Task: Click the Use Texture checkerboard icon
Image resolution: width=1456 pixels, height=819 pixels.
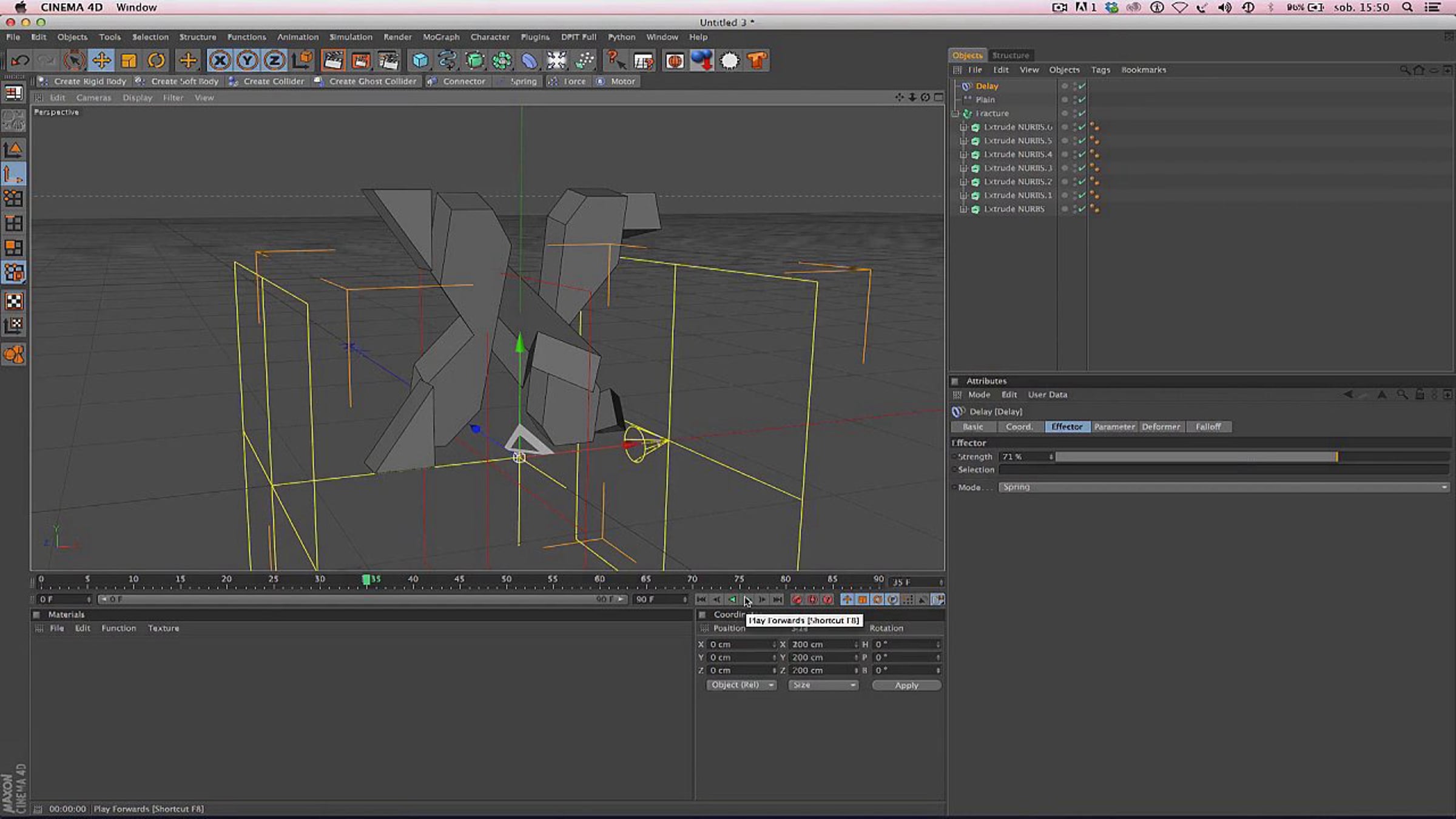Action: point(14,302)
